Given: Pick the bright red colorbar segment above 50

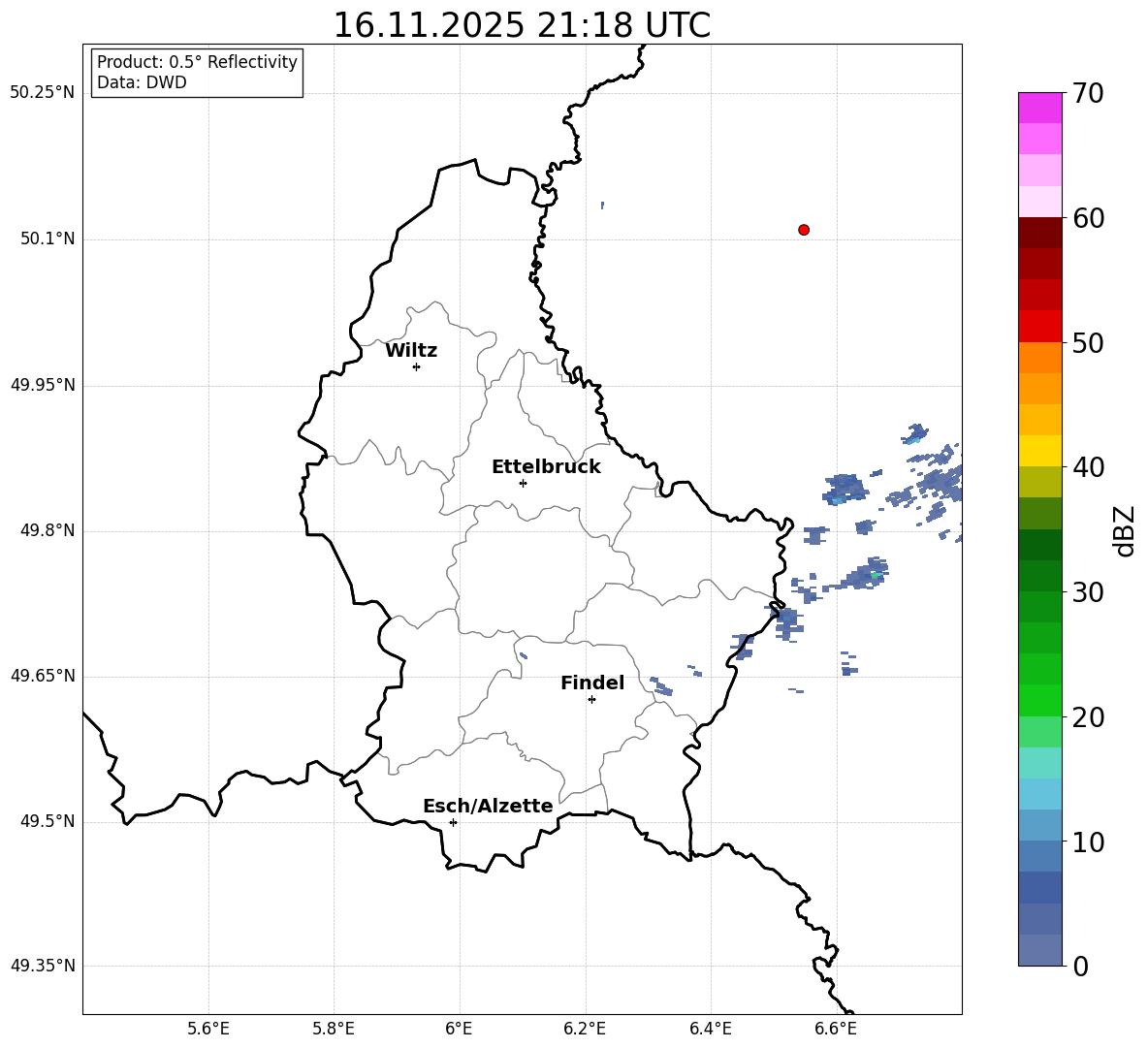Looking at the screenshot, I should point(1039,327).
